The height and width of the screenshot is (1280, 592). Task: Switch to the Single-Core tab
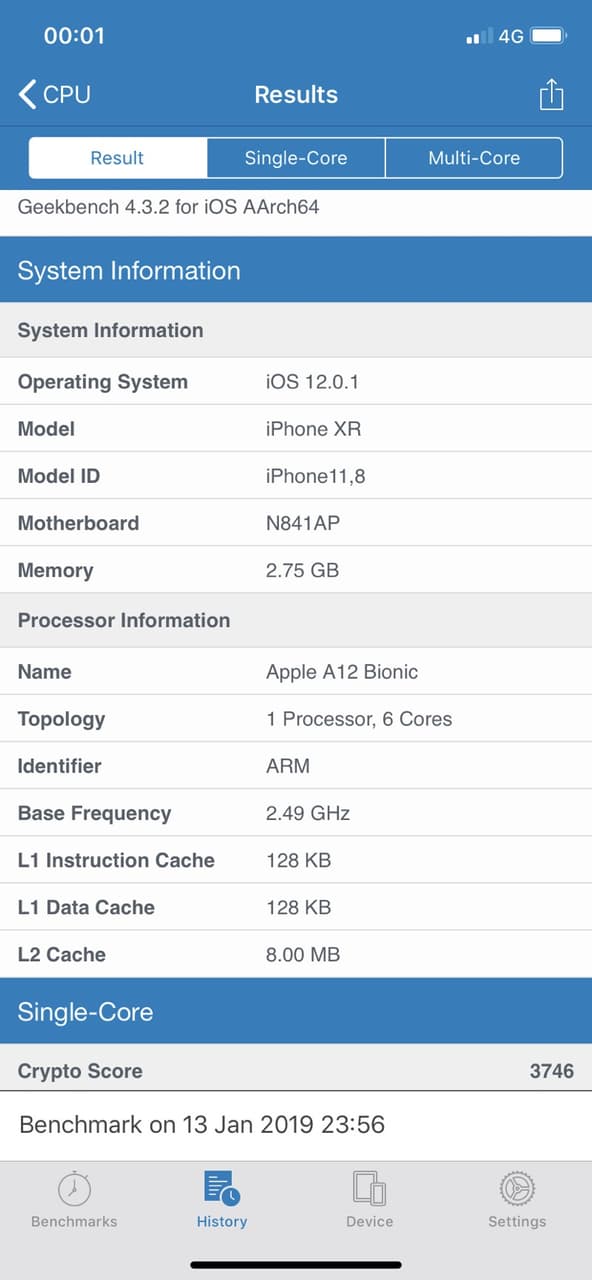(296, 157)
